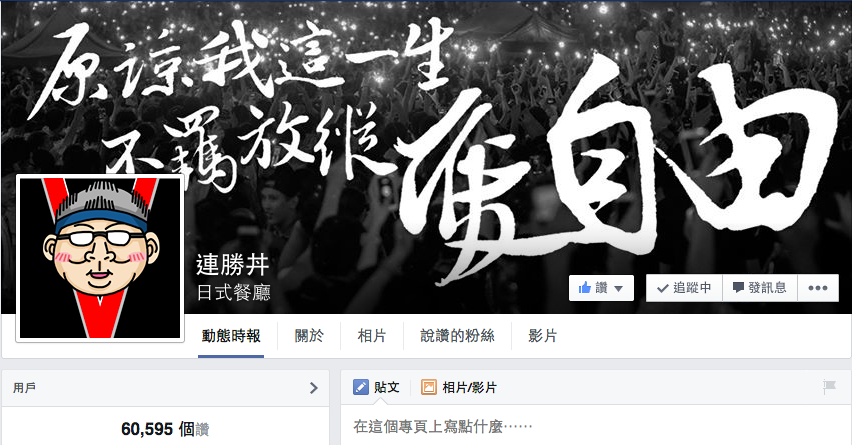Click the thumbs-up Like icon
This screenshot has width=852, height=445.
click(585, 287)
